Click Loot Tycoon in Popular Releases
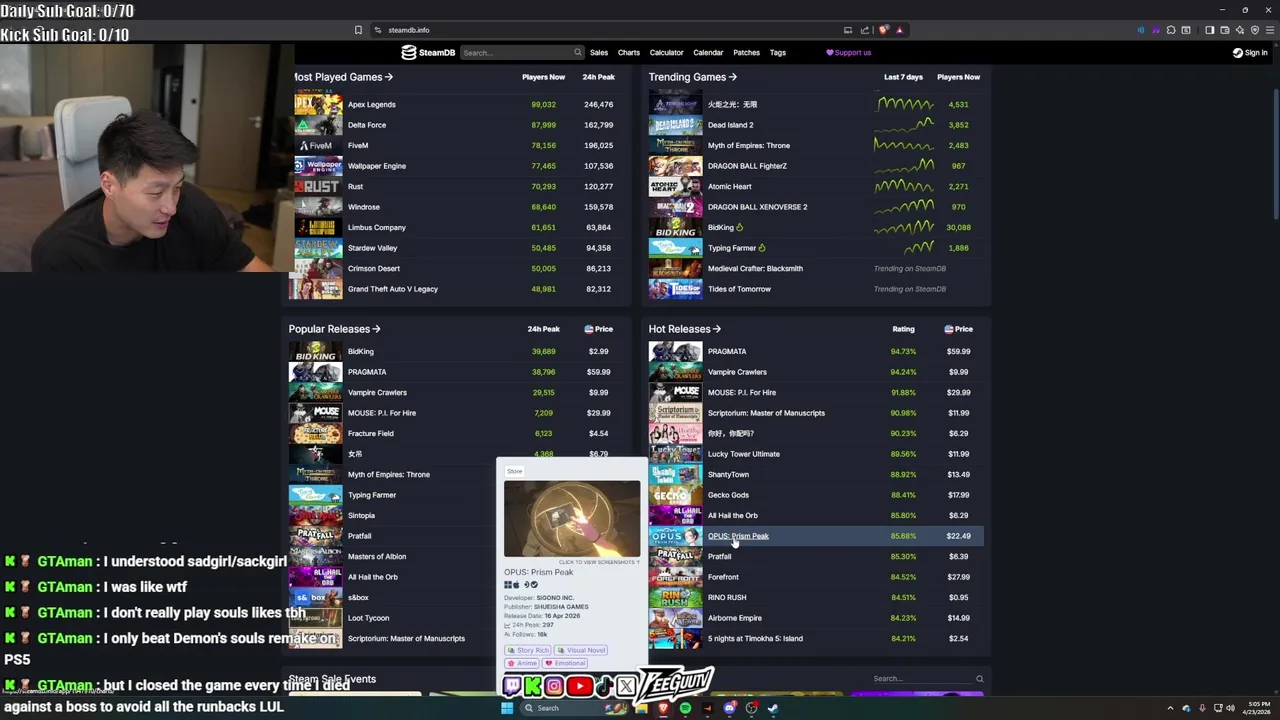 tap(368, 618)
